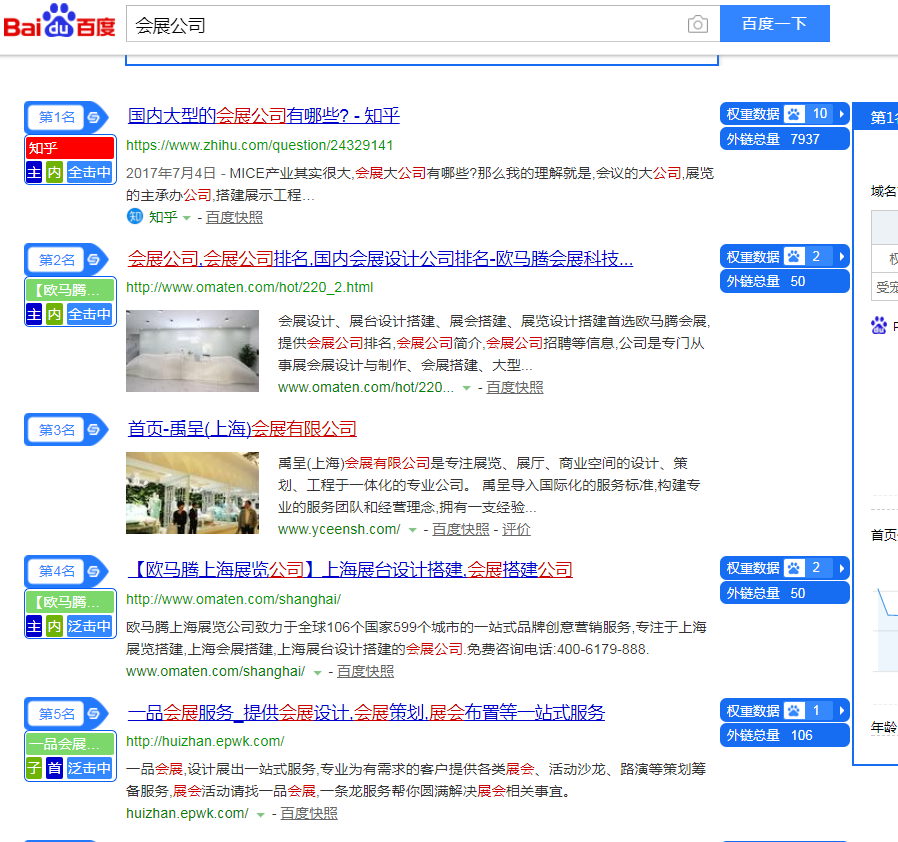Image resolution: width=898 pixels, height=842 pixels.
Task: Click the 内 tag under 第1名
Action: pos(54,172)
